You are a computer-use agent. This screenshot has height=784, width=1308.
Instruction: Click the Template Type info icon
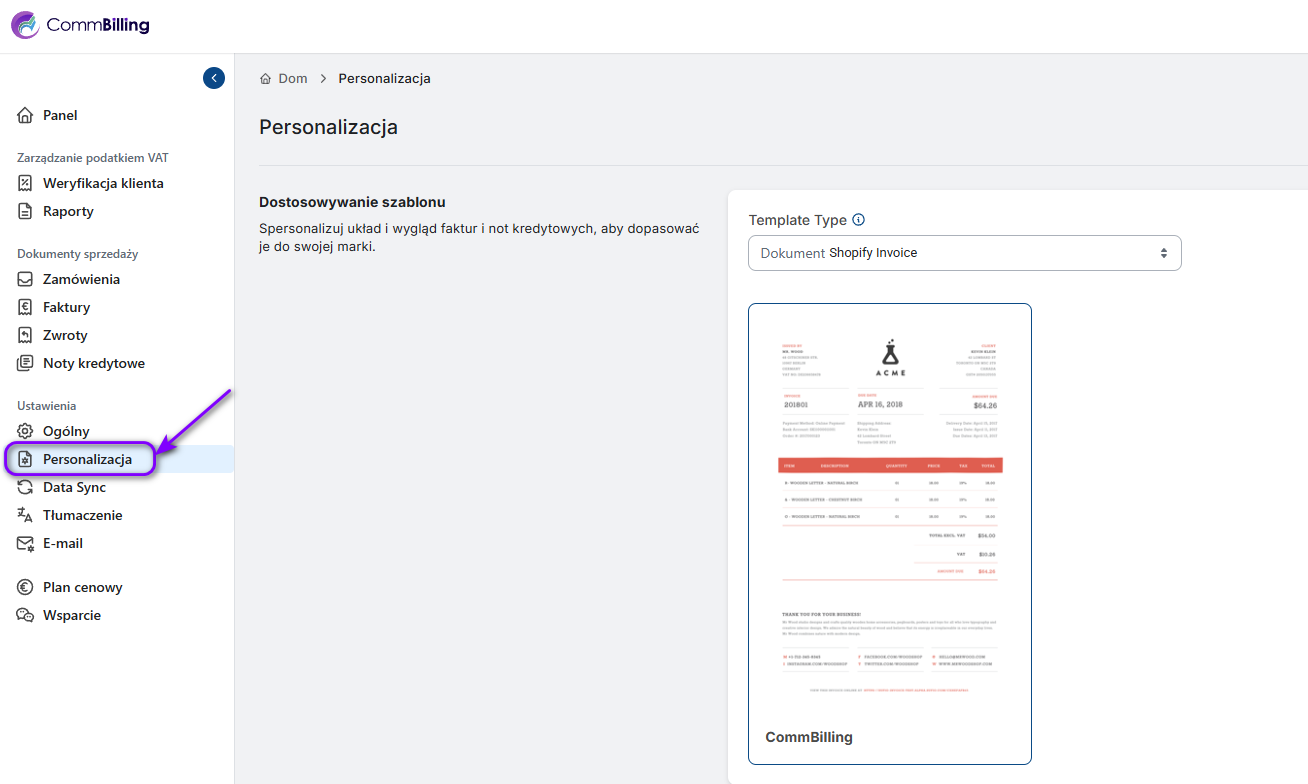coord(858,220)
